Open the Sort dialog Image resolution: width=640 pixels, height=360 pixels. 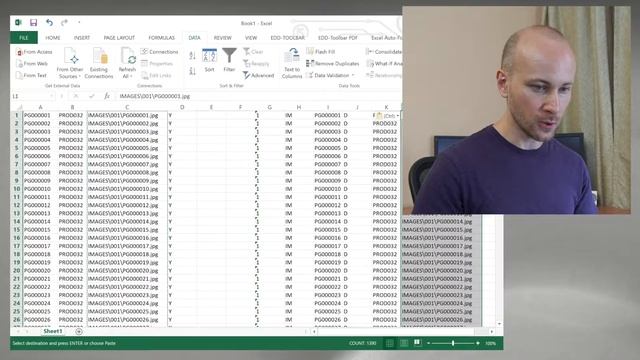[x=209, y=60]
